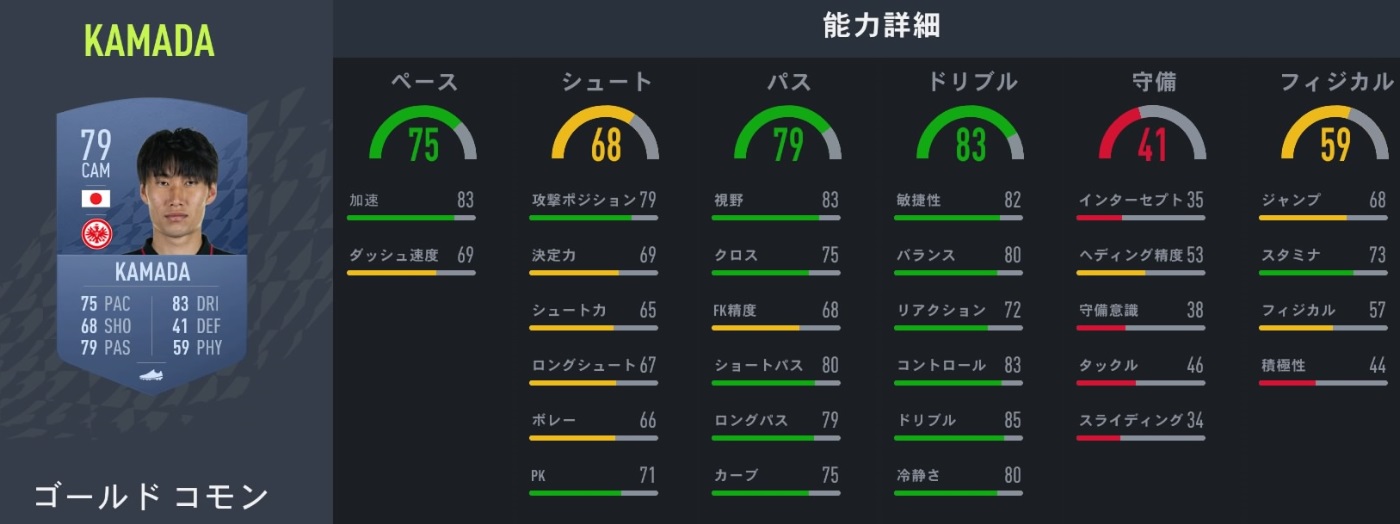The height and width of the screenshot is (524, 1400).
Task: Click the Japan flag icon on card
Action: 96,198
